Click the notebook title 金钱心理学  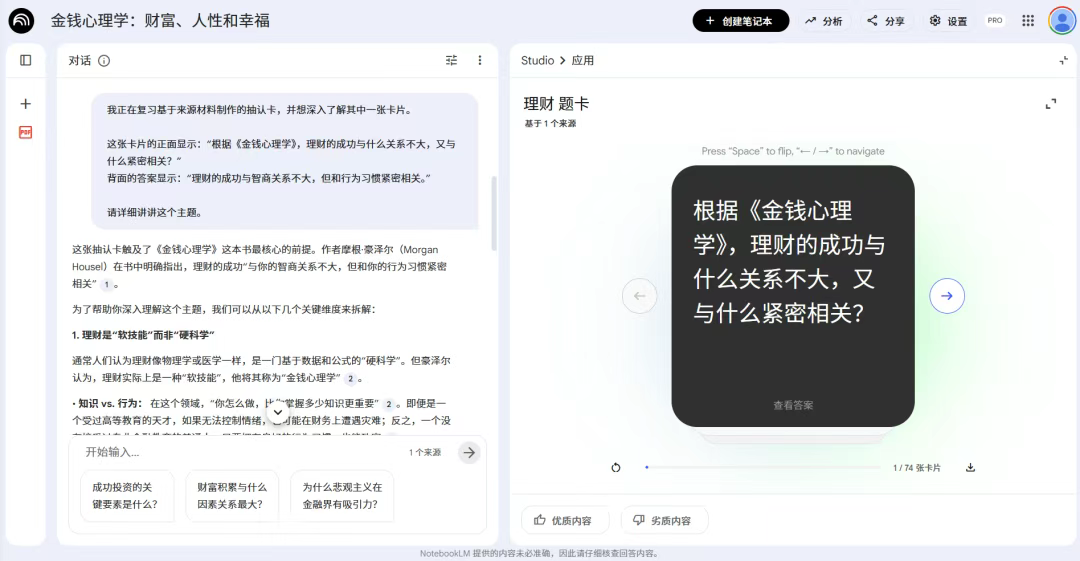(160, 21)
